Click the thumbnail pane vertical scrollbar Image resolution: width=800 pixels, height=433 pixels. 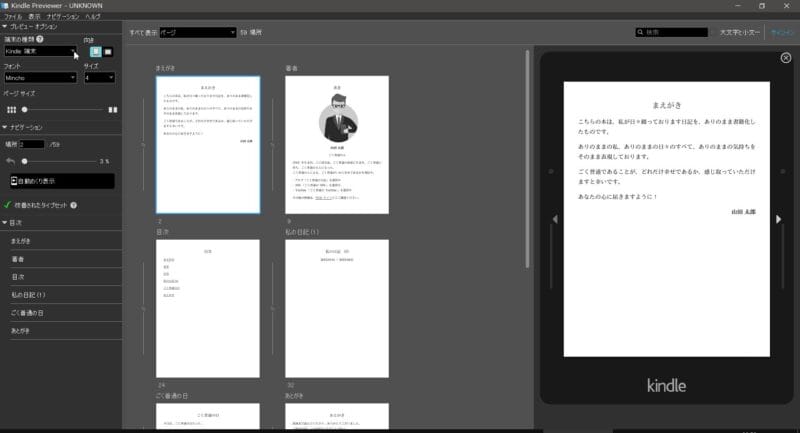point(527,159)
